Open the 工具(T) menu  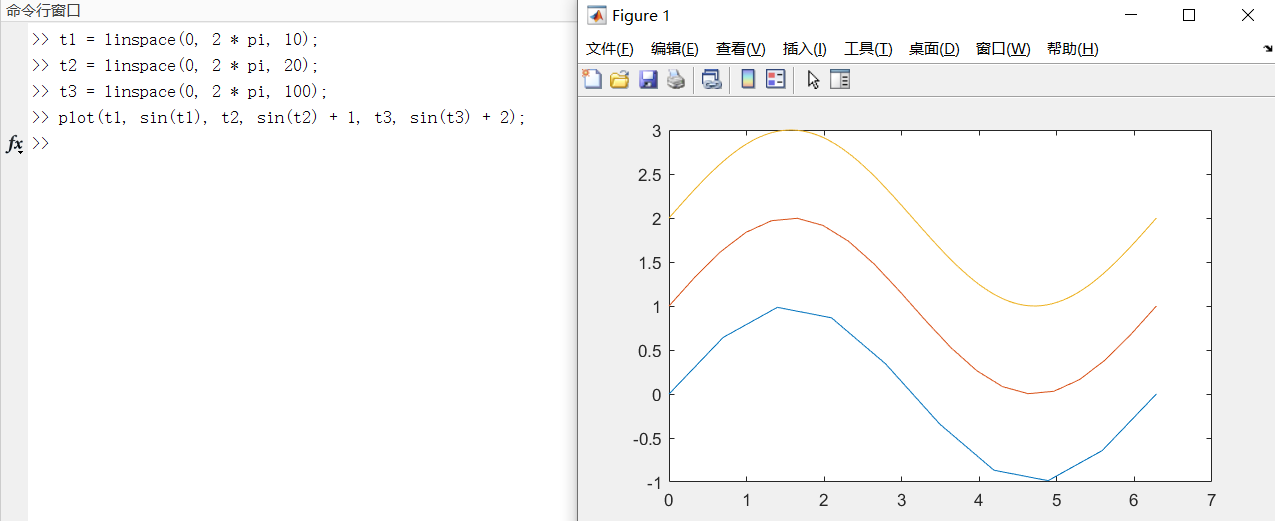(x=868, y=49)
